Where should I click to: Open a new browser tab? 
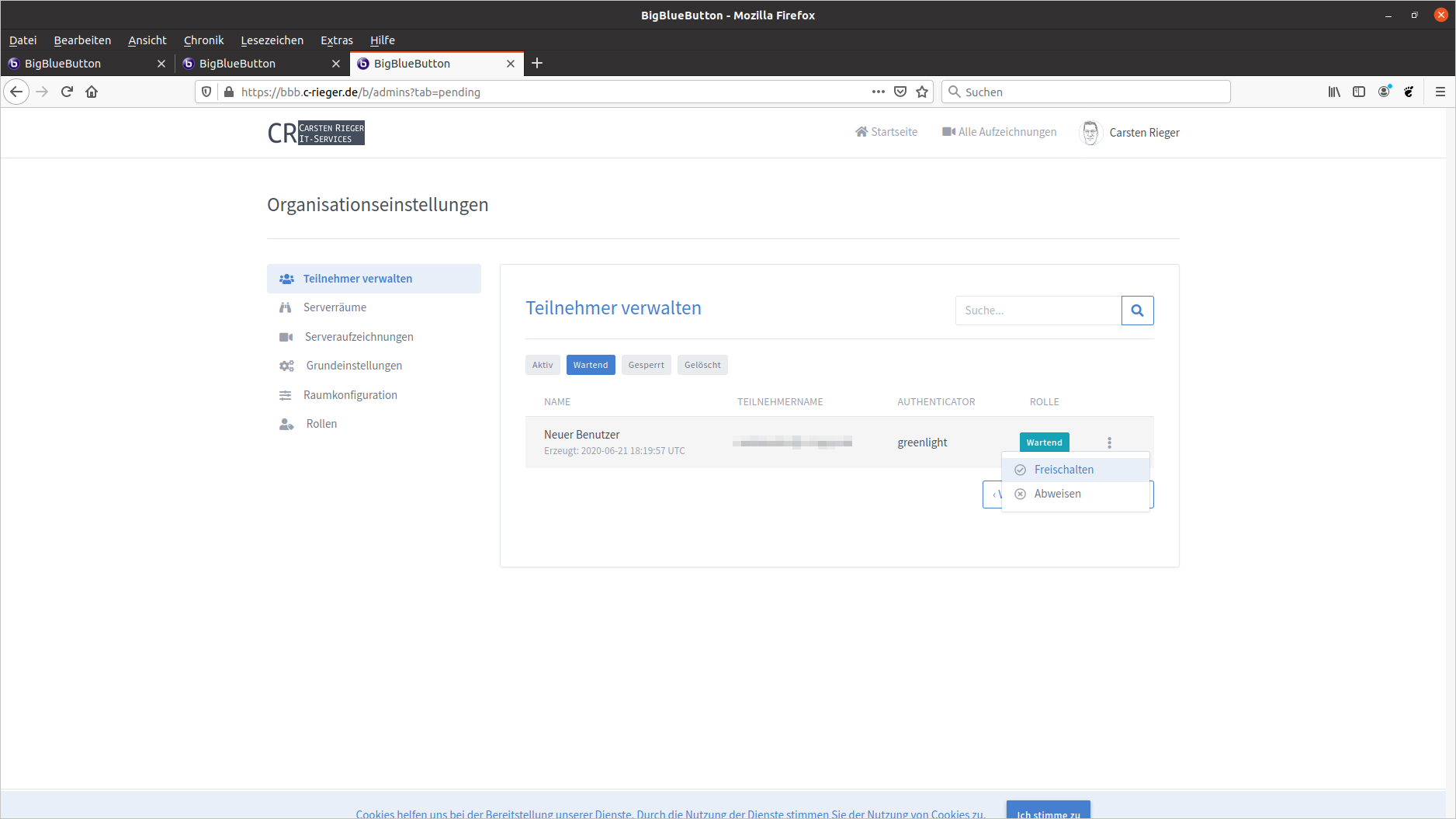click(537, 63)
